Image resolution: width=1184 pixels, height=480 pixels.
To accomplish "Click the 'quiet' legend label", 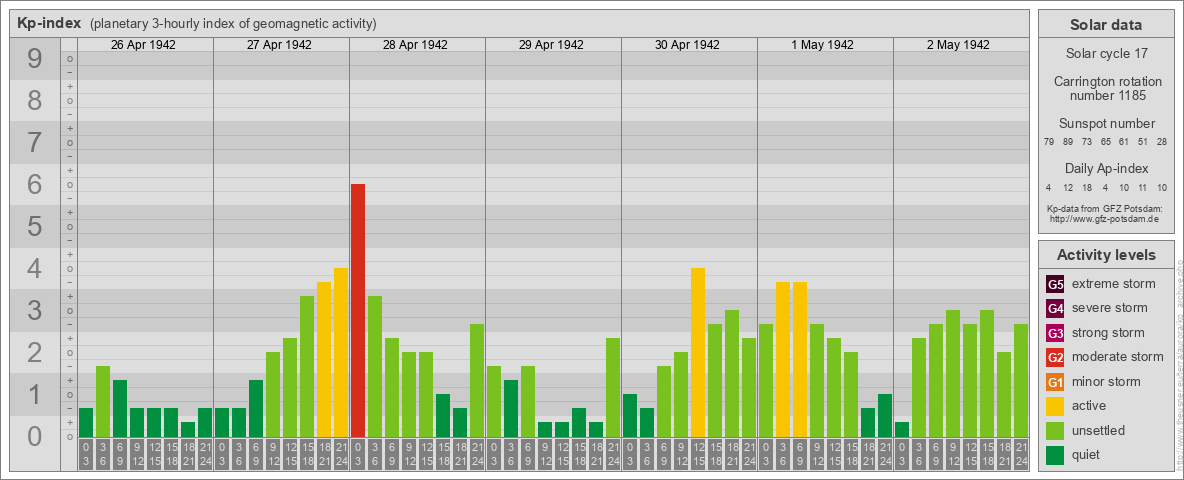I will 1088,454.
